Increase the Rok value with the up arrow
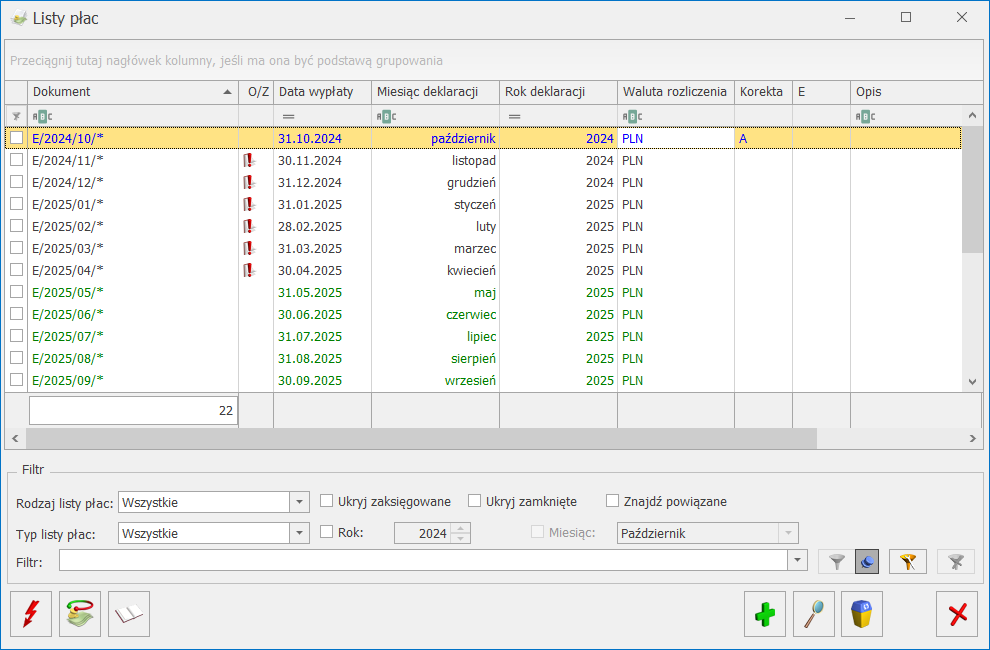This screenshot has height=650, width=990. click(461, 528)
